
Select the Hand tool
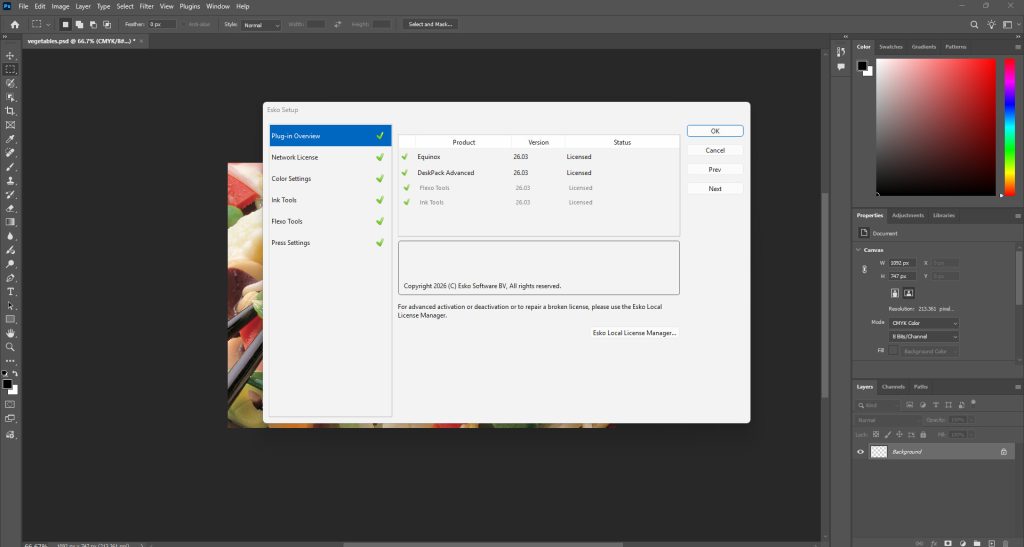10,334
